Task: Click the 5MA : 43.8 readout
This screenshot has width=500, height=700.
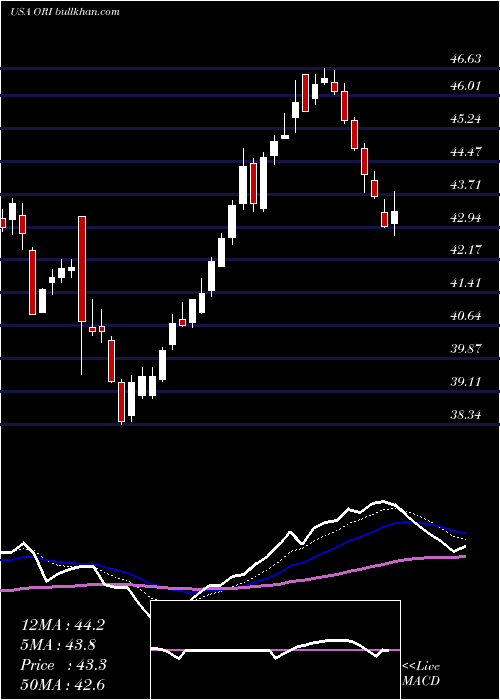Action: pos(58,645)
